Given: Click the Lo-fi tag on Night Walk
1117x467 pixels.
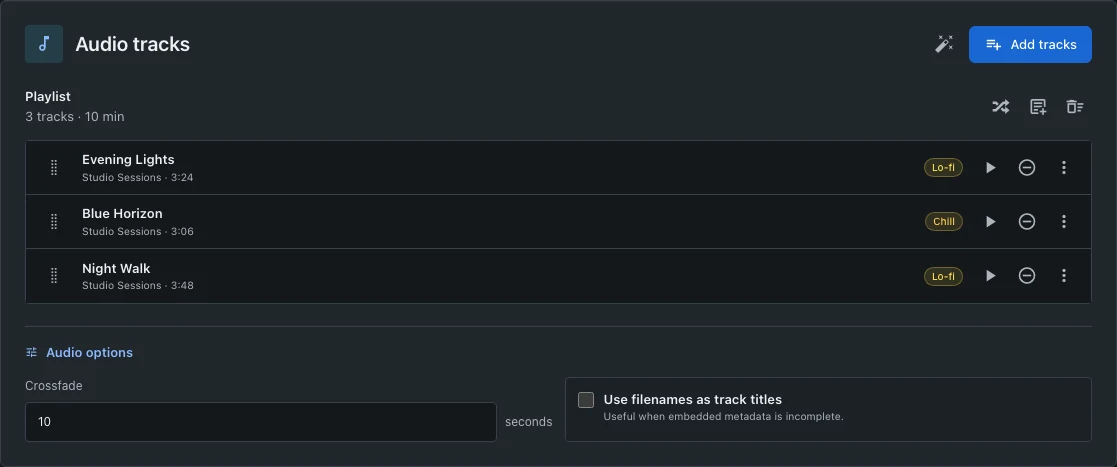Looking at the screenshot, I should pos(943,276).
